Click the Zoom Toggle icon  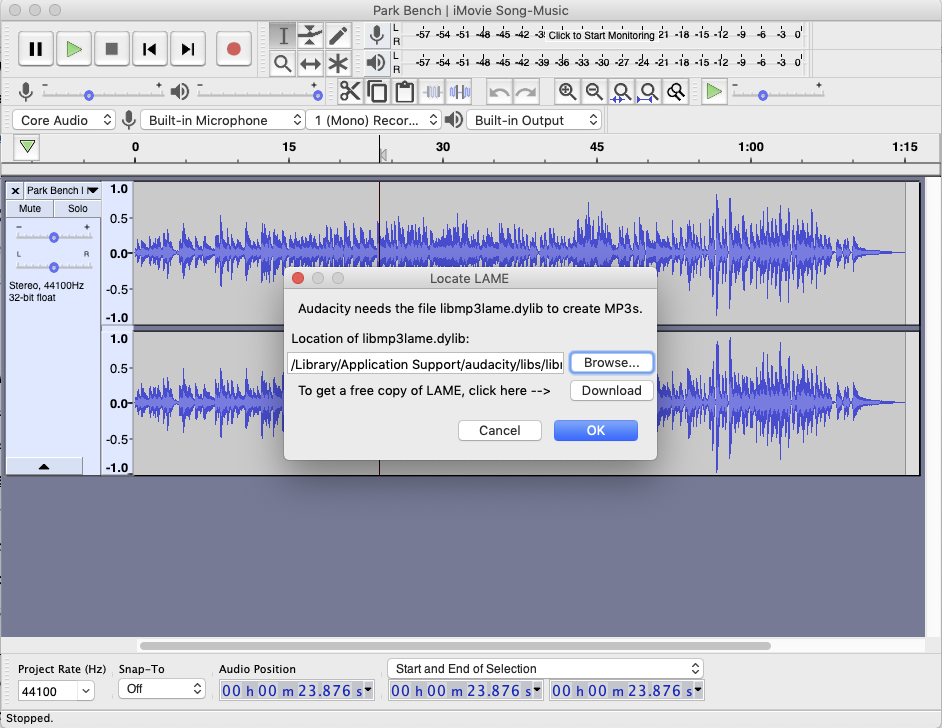[x=676, y=92]
